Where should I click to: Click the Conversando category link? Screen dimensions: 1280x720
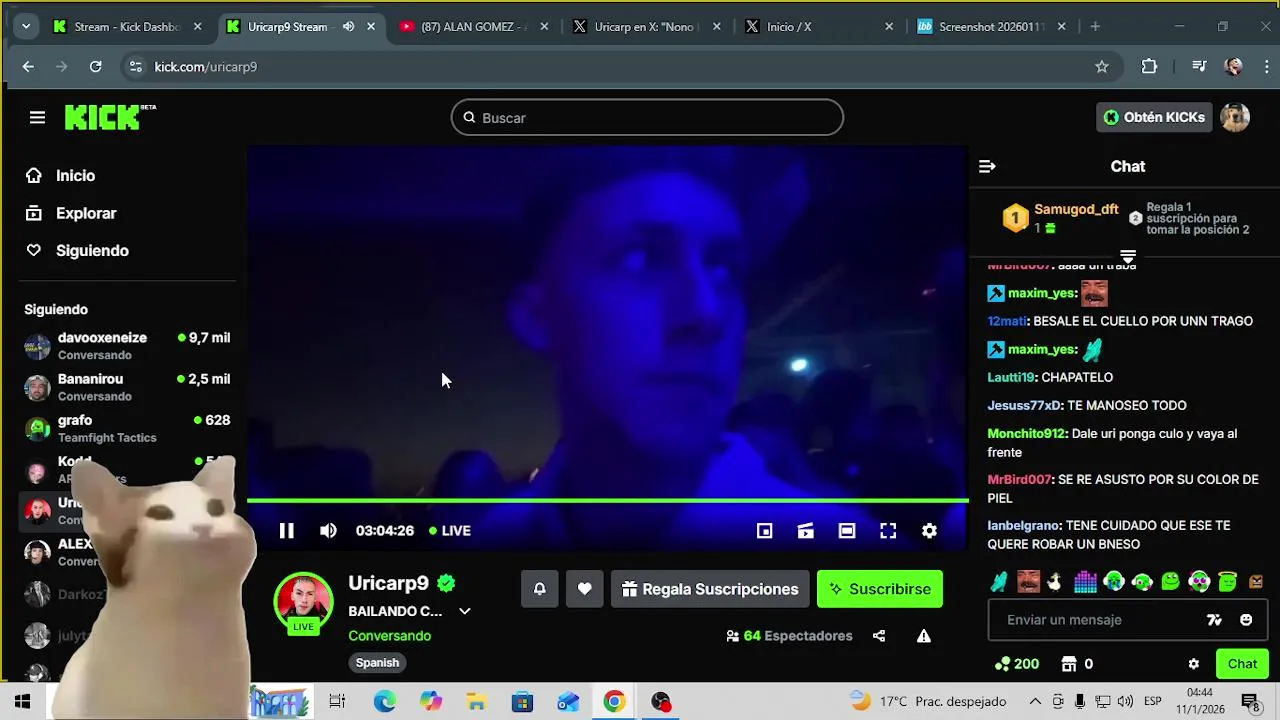[x=390, y=636]
